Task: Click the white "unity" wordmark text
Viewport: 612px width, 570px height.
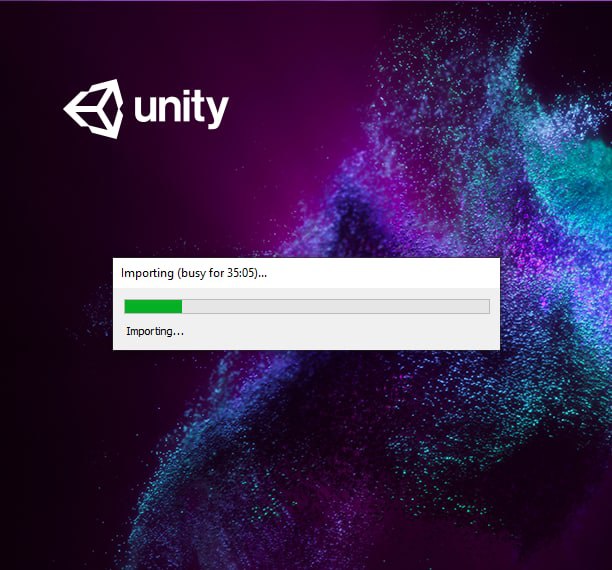Action: (181, 109)
